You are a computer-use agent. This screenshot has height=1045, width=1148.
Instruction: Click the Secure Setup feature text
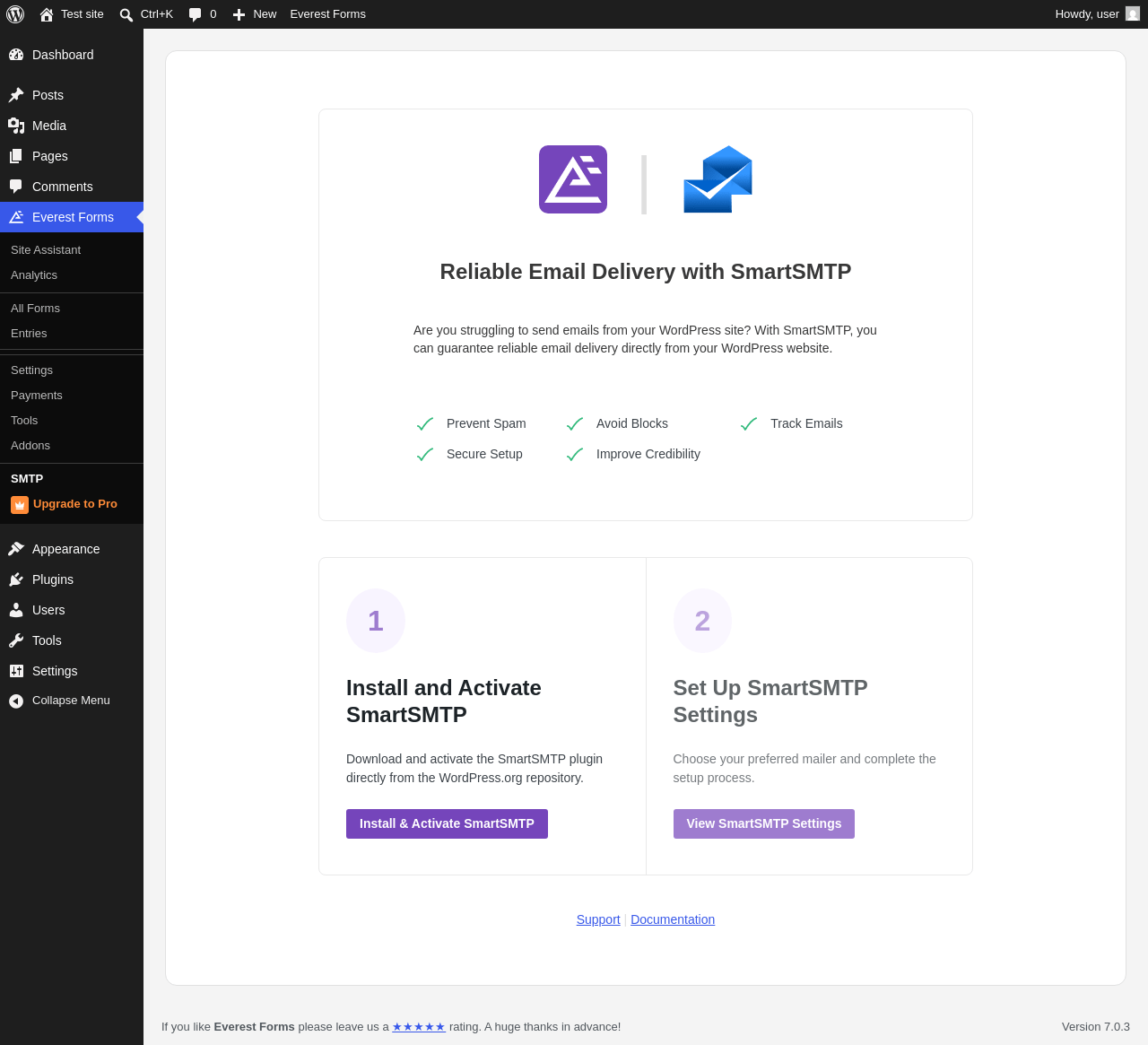click(x=484, y=454)
